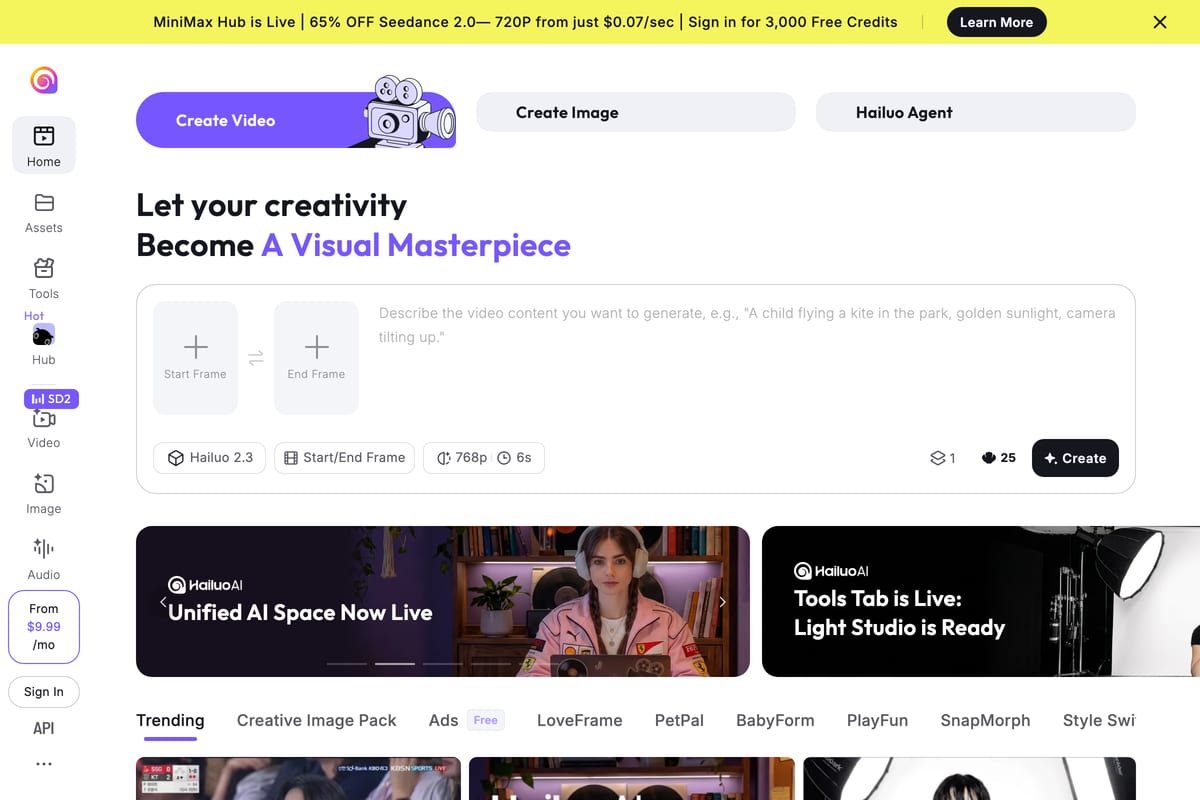Open Unified AI Space Now Live banner
The height and width of the screenshot is (800, 1200).
click(443, 602)
